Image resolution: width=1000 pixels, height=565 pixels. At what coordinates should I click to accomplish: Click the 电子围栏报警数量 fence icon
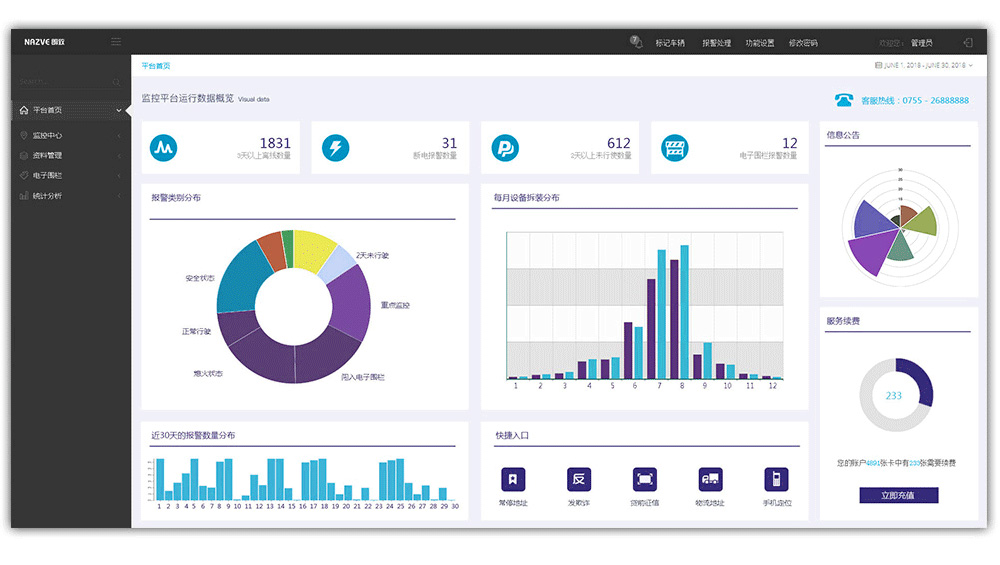point(675,148)
